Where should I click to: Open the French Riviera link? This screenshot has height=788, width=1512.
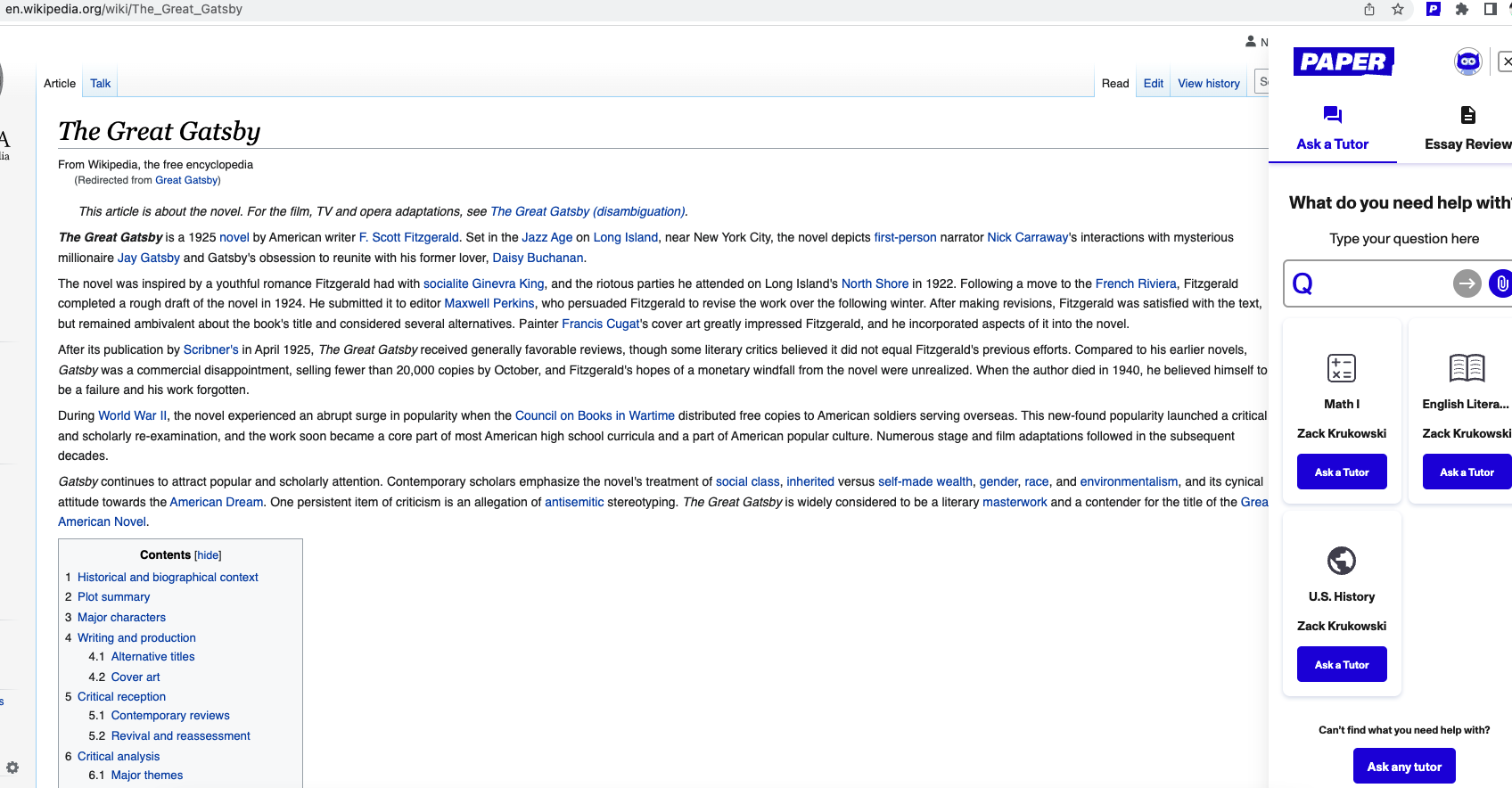tap(1136, 283)
